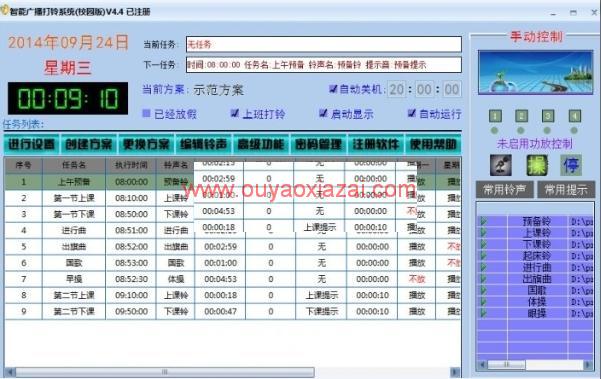Open 高级功能 from the toolbar
Screen dimensions: 601x379
point(261,144)
